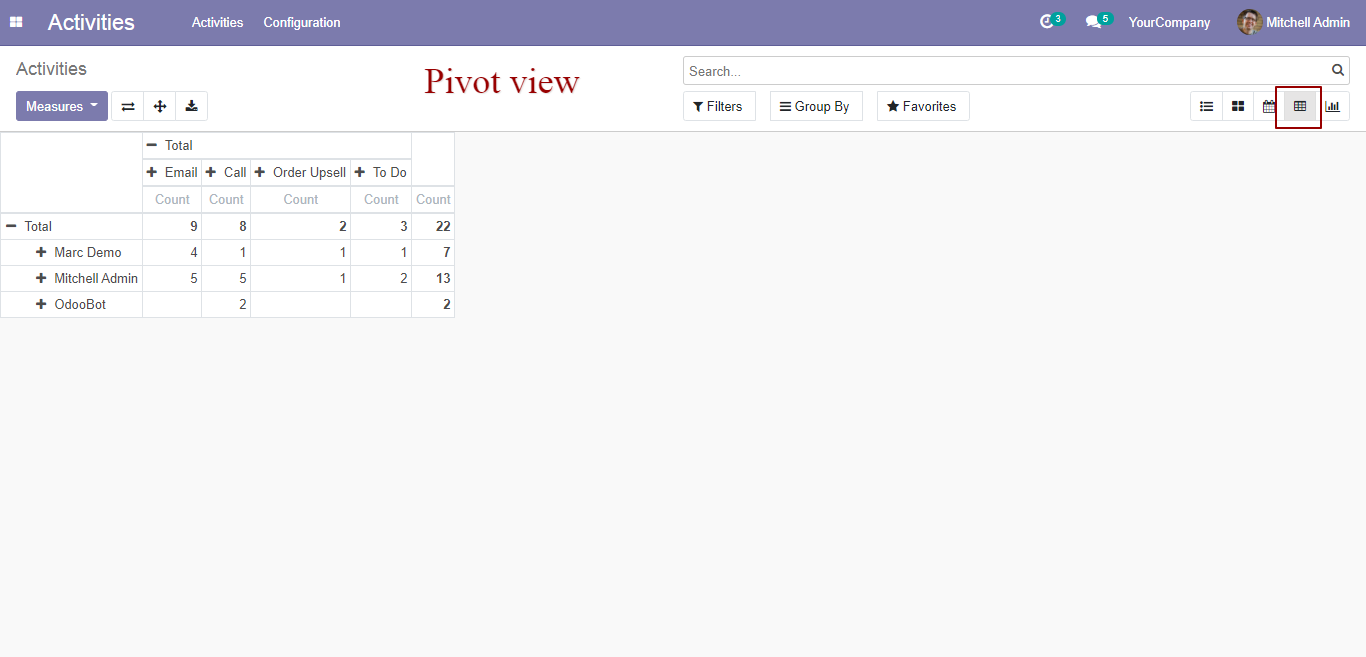This screenshot has width=1366, height=657.
Task: Expand the OdooBot row
Action: pyautogui.click(x=71, y=304)
